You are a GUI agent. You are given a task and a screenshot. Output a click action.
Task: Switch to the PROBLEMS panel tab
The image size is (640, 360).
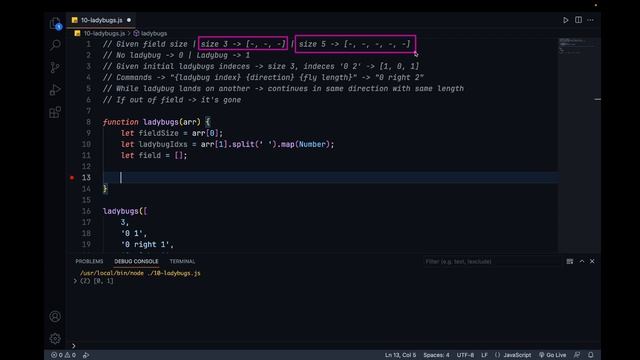pyautogui.click(x=89, y=261)
